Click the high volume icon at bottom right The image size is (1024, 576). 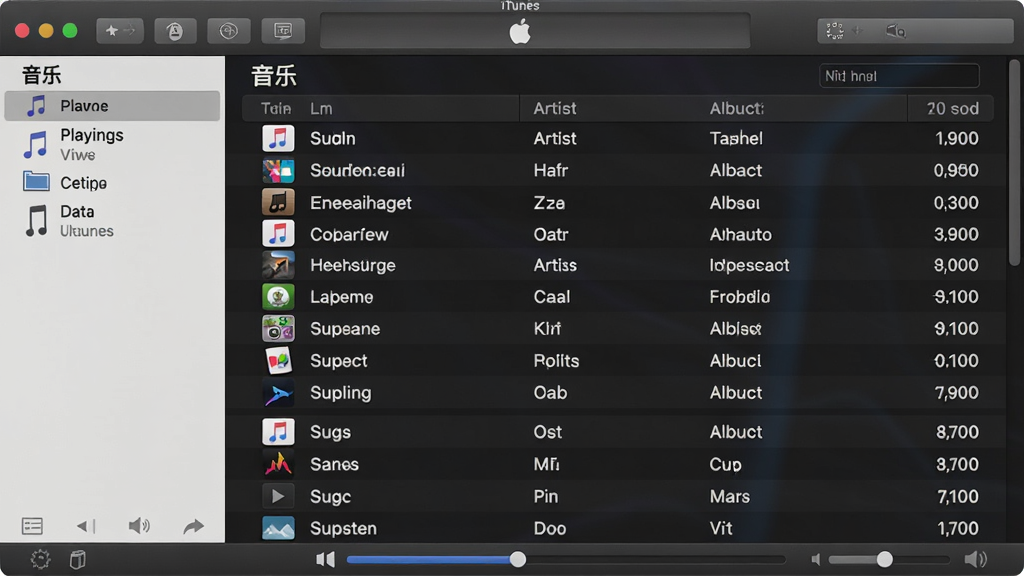tap(976, 559)
